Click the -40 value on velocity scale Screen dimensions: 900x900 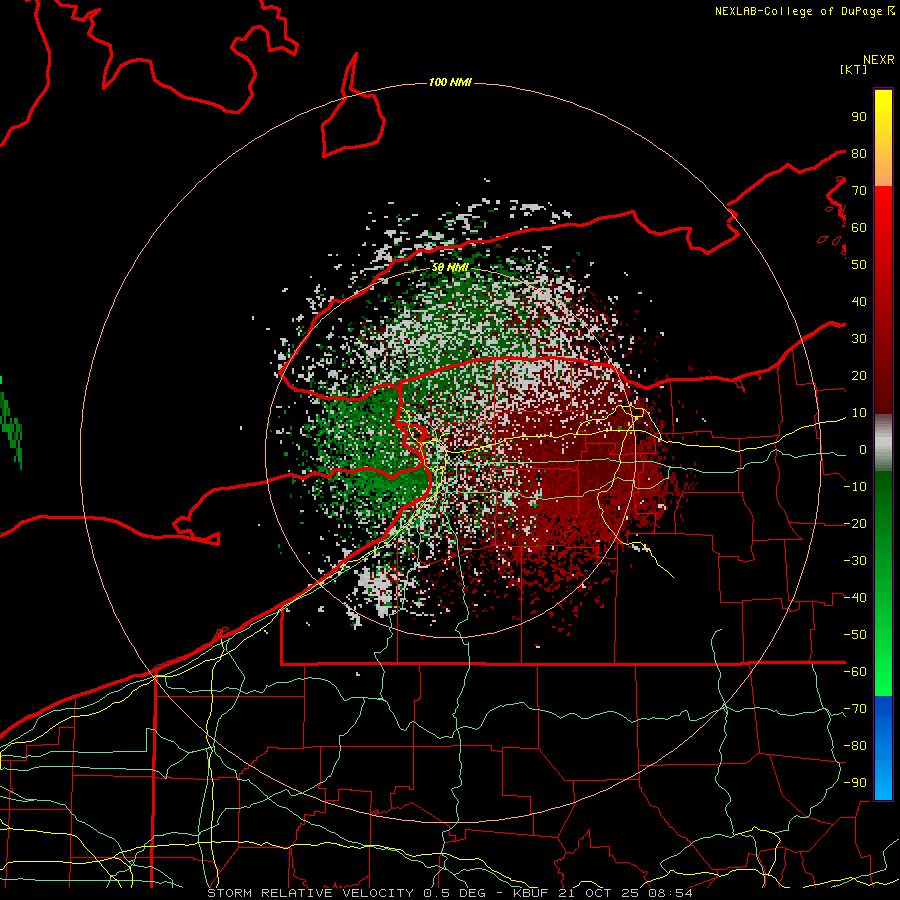pos(855,598)
